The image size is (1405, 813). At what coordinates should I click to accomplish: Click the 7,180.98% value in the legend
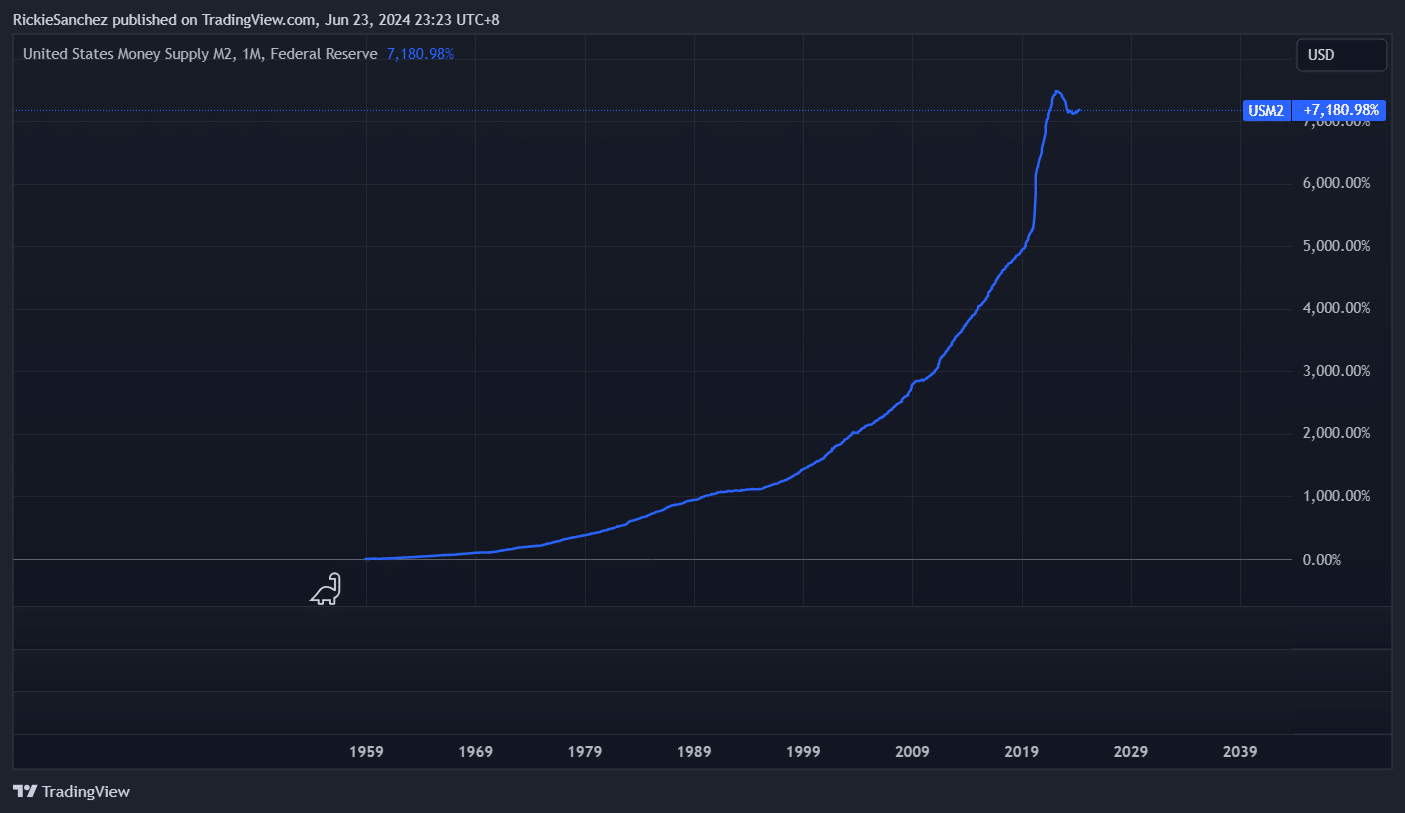coord(420,54)
